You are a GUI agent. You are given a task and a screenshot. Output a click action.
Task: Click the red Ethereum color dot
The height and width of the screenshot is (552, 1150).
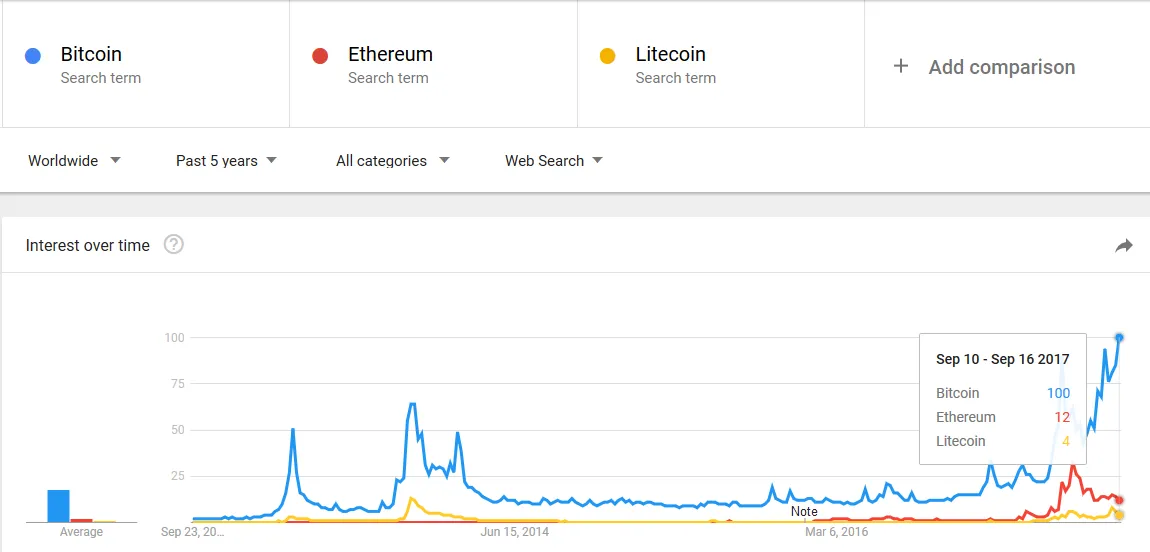(320, 56)
